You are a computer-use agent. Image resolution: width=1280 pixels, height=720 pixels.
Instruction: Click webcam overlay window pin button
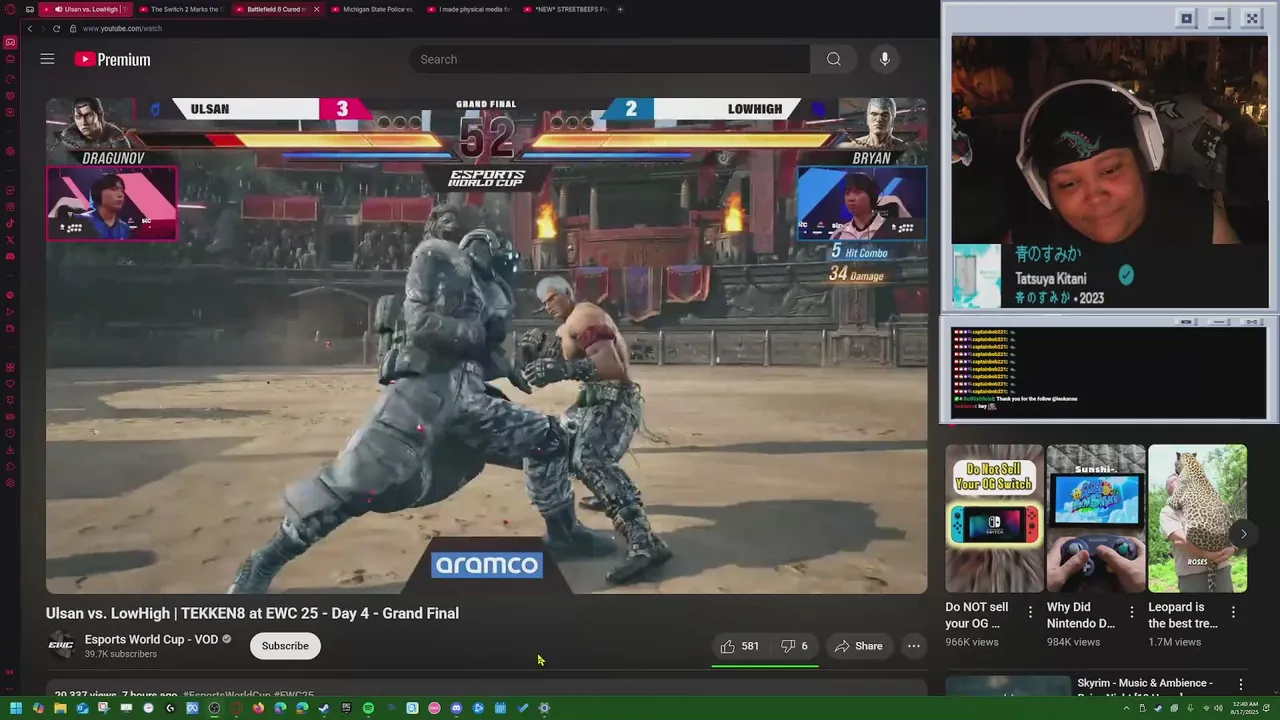1187,18
